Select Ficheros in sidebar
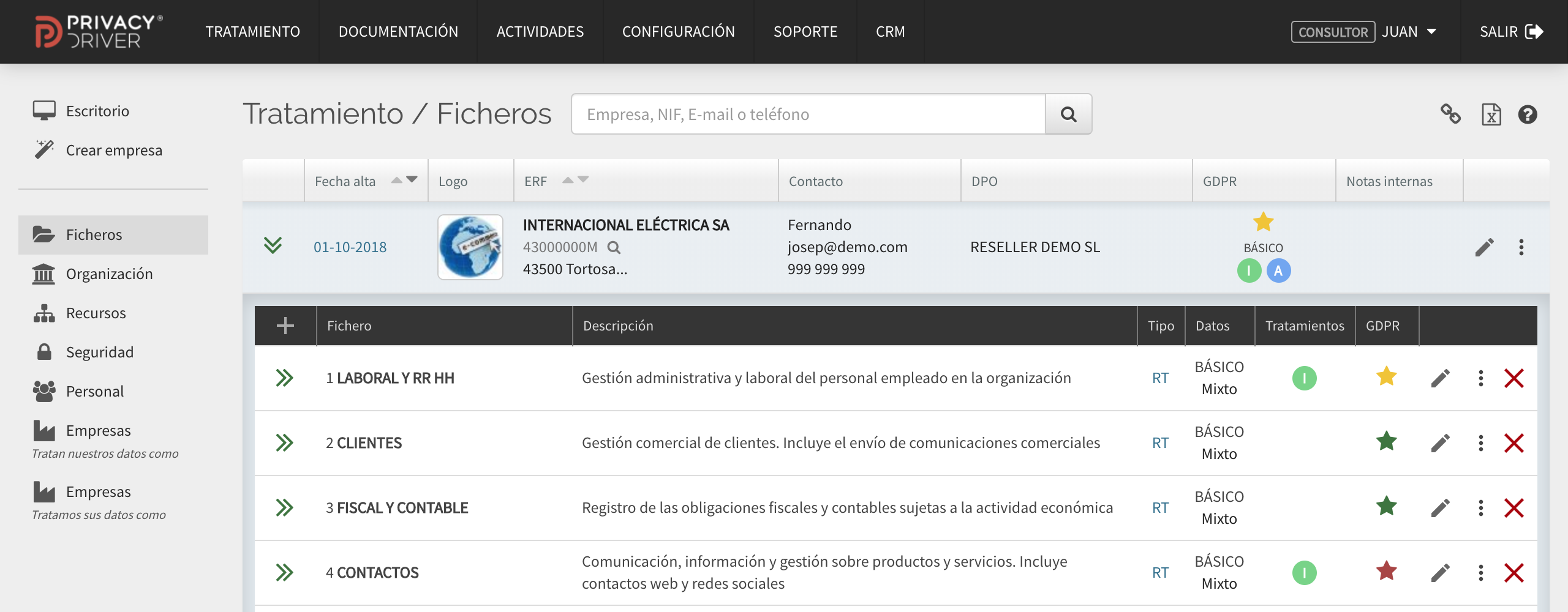1568x612 pixels. click(x=113, y=234)
